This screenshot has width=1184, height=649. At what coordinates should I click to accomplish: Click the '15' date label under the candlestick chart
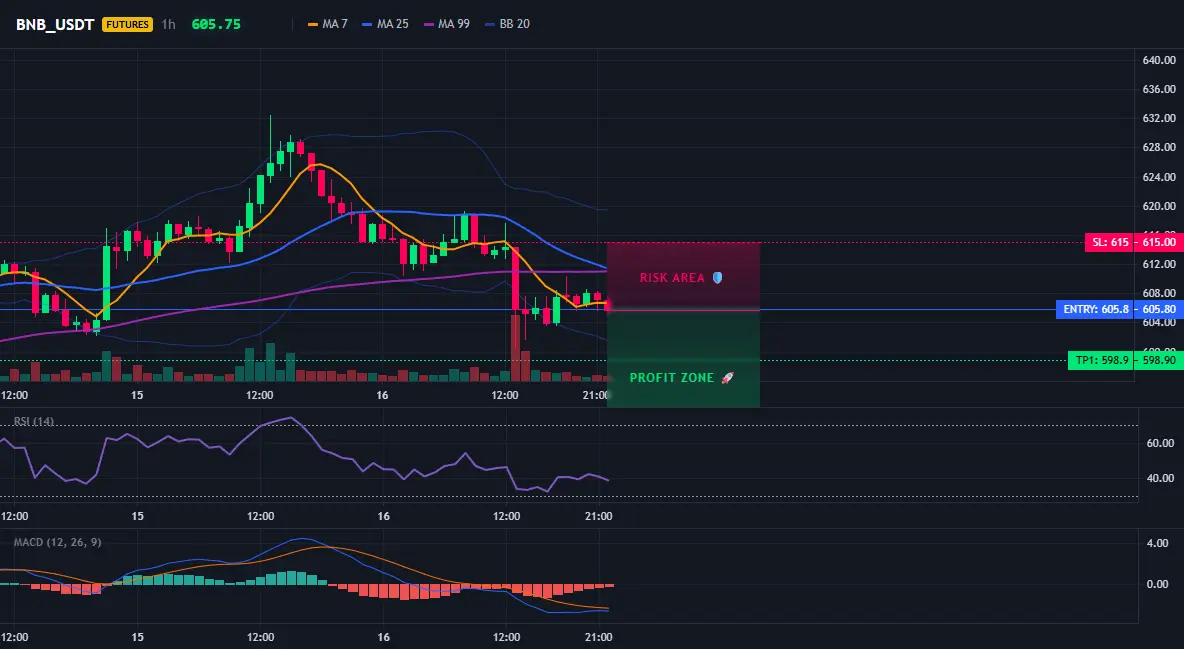(x=137, y=395)
